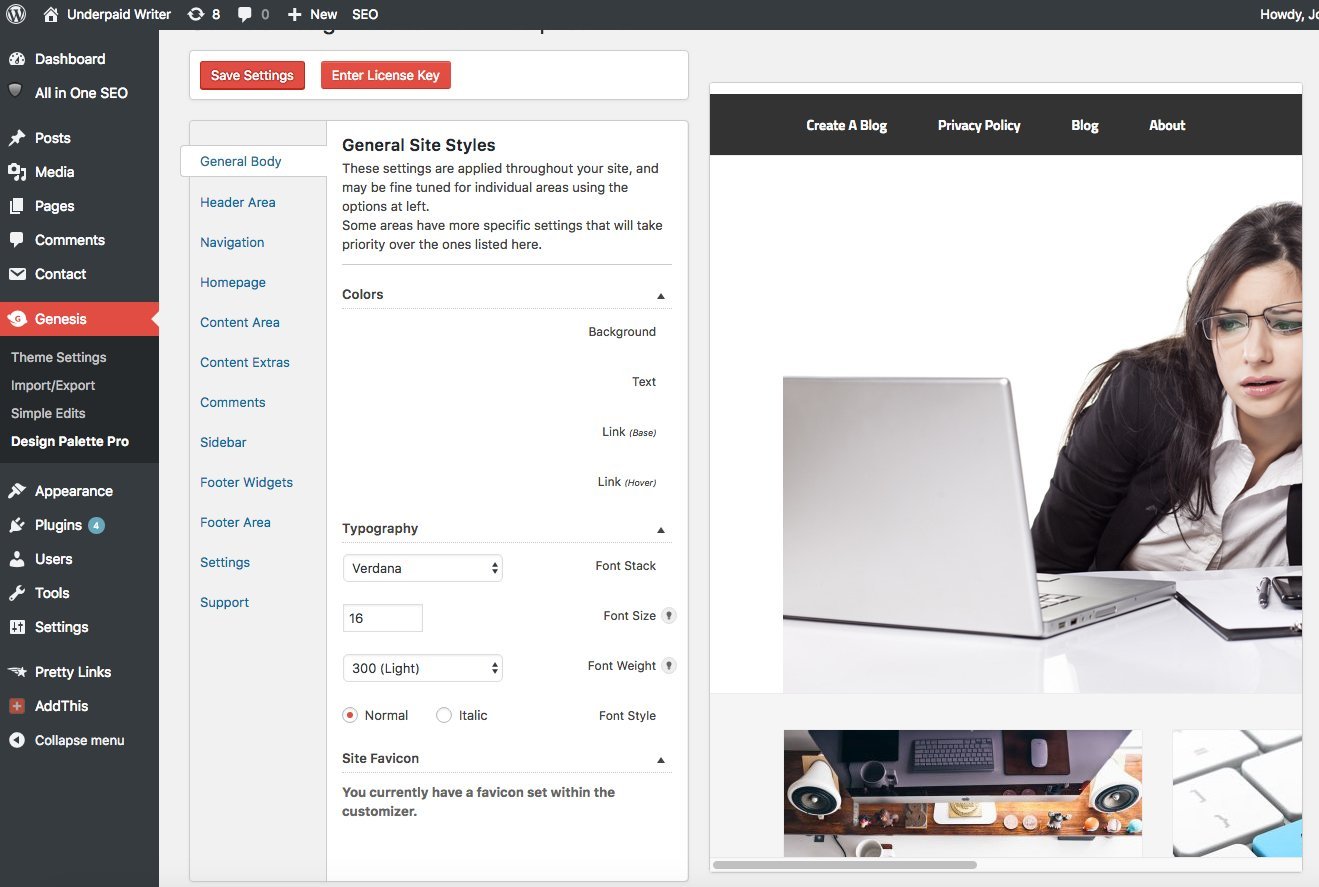1319x887 pixels.
Task: Open the Verdana font stack dropdown
Action: pos(422,568)
